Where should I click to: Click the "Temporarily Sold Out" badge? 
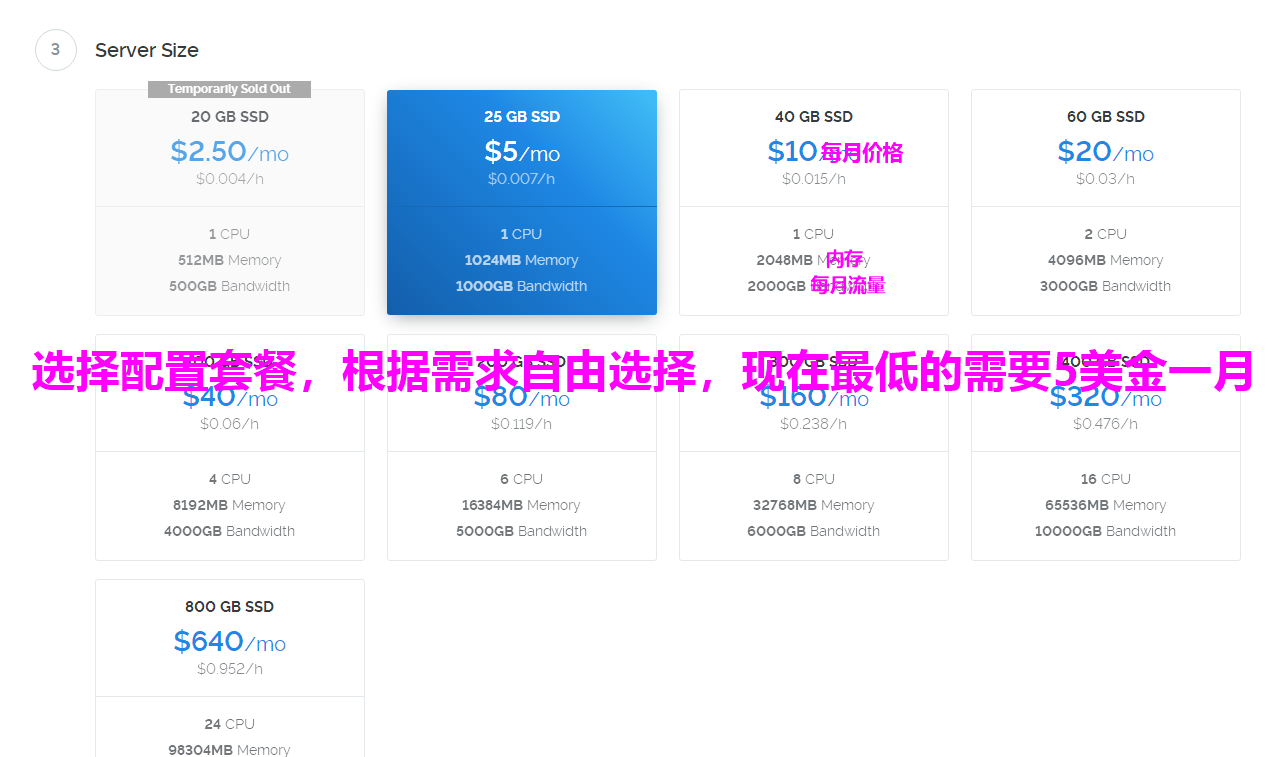tap(229, 89)
